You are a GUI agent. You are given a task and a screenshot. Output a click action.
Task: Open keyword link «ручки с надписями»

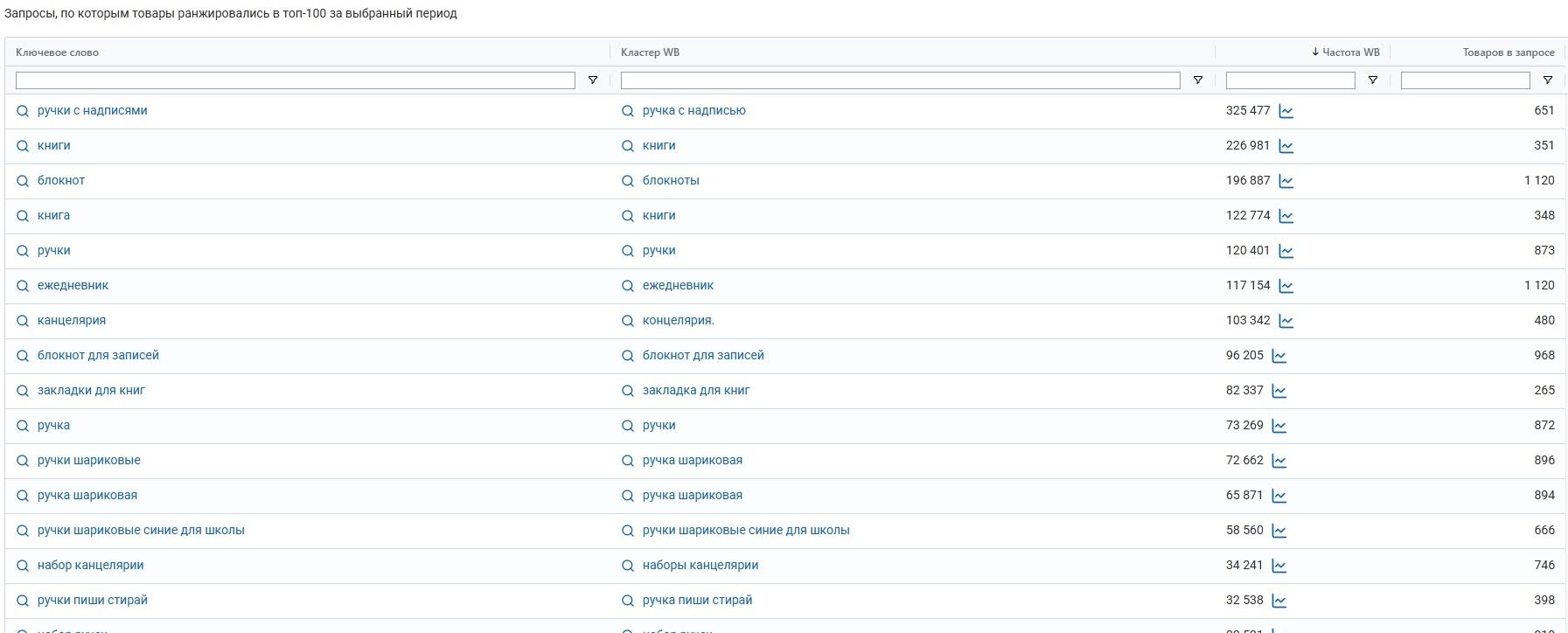(x=92, y=111)
